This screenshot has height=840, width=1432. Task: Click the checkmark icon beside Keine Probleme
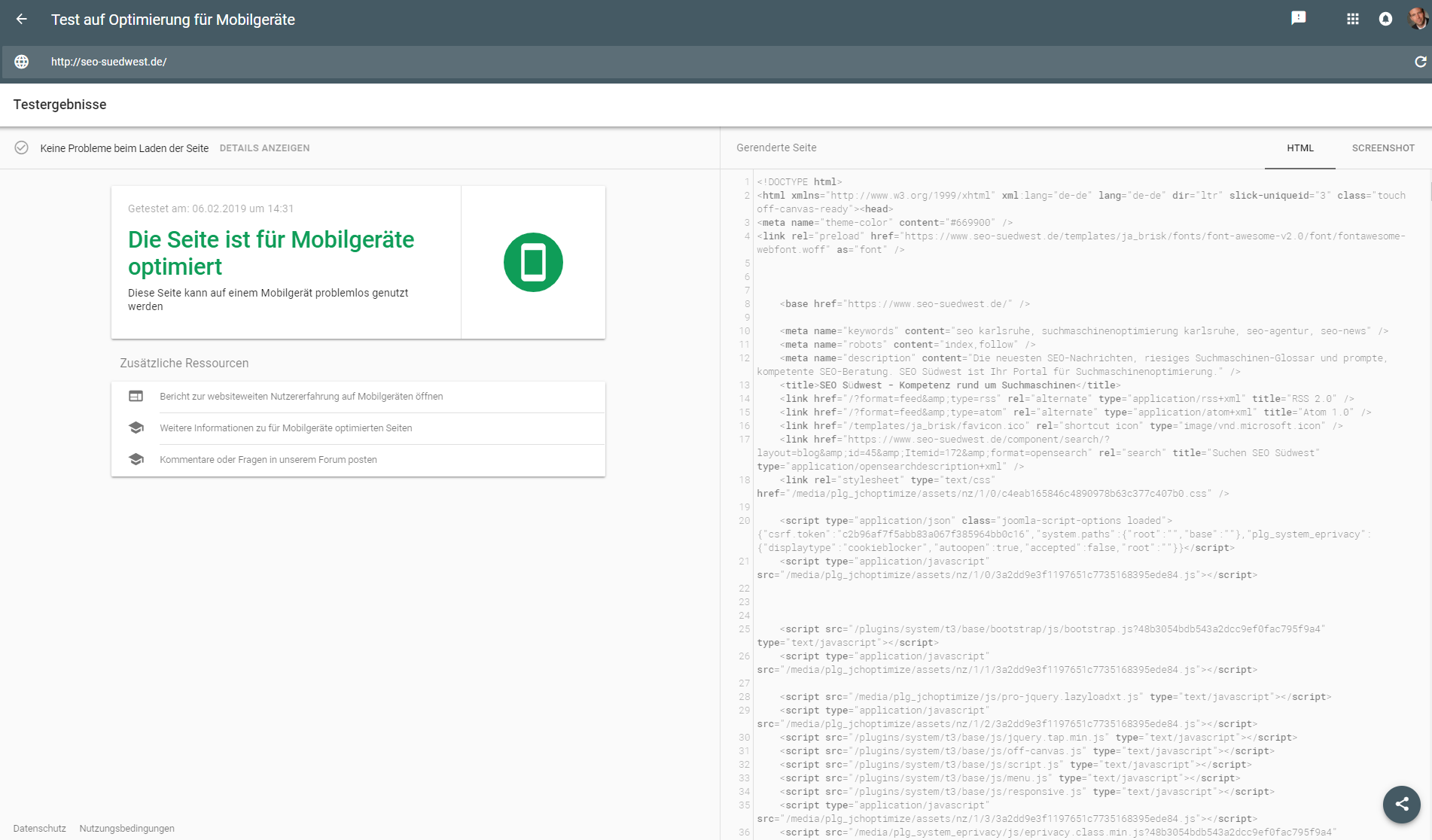coord(22,148)
